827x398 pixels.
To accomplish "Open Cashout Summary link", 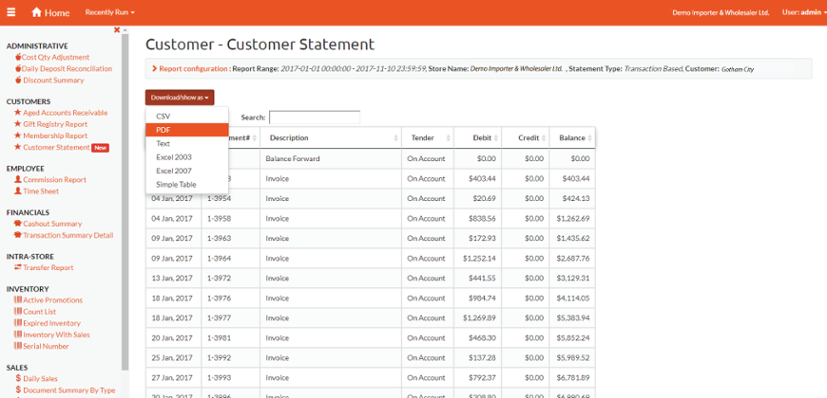I will point(53,224).
